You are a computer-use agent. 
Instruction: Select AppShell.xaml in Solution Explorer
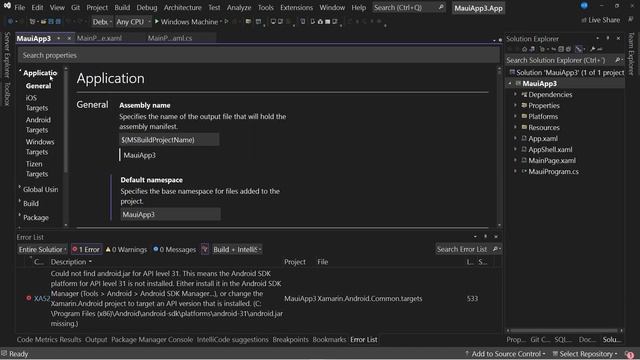550,149
